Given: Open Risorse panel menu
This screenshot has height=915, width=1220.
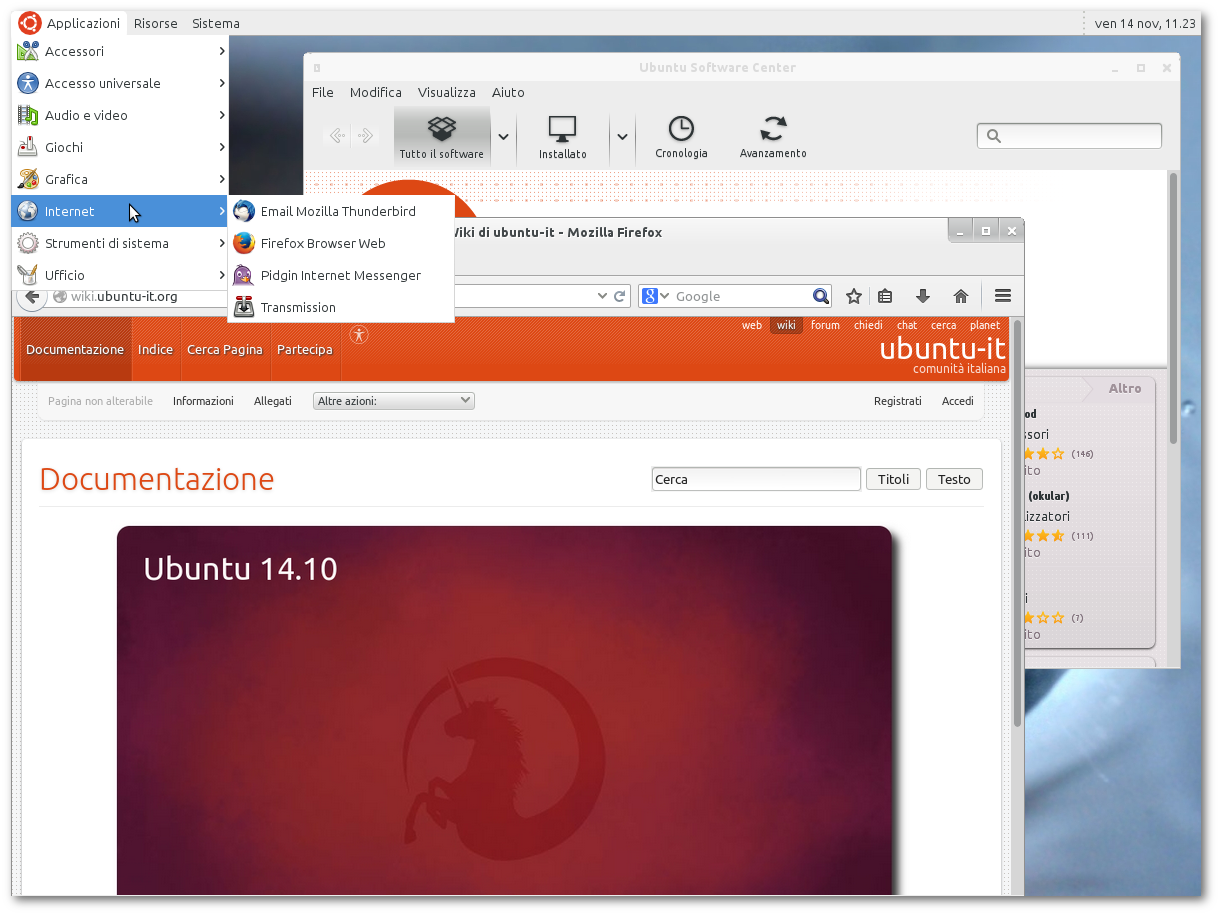Looking at the screenshot, I should click(x=155, y=23).
